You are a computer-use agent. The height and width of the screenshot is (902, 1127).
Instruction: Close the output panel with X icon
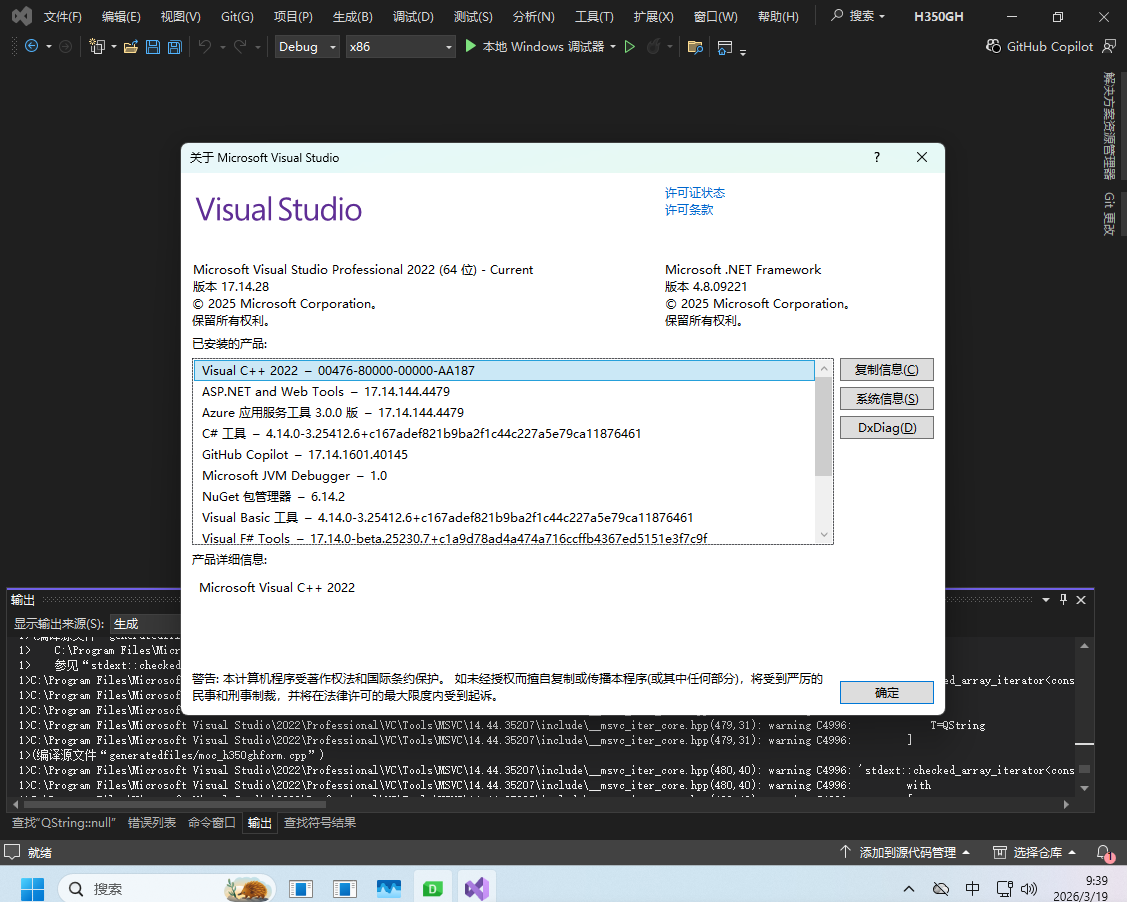point(1081,599)
